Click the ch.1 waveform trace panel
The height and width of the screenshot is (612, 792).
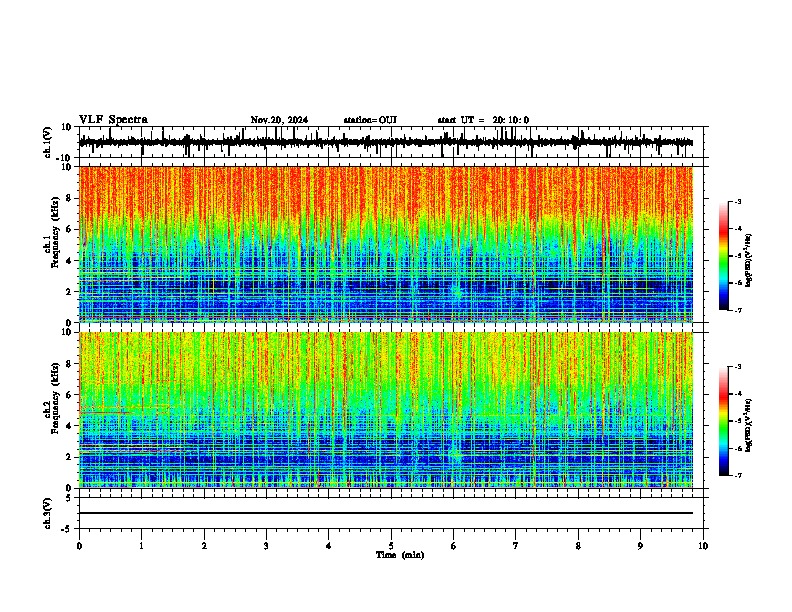[x=391, y=142]
